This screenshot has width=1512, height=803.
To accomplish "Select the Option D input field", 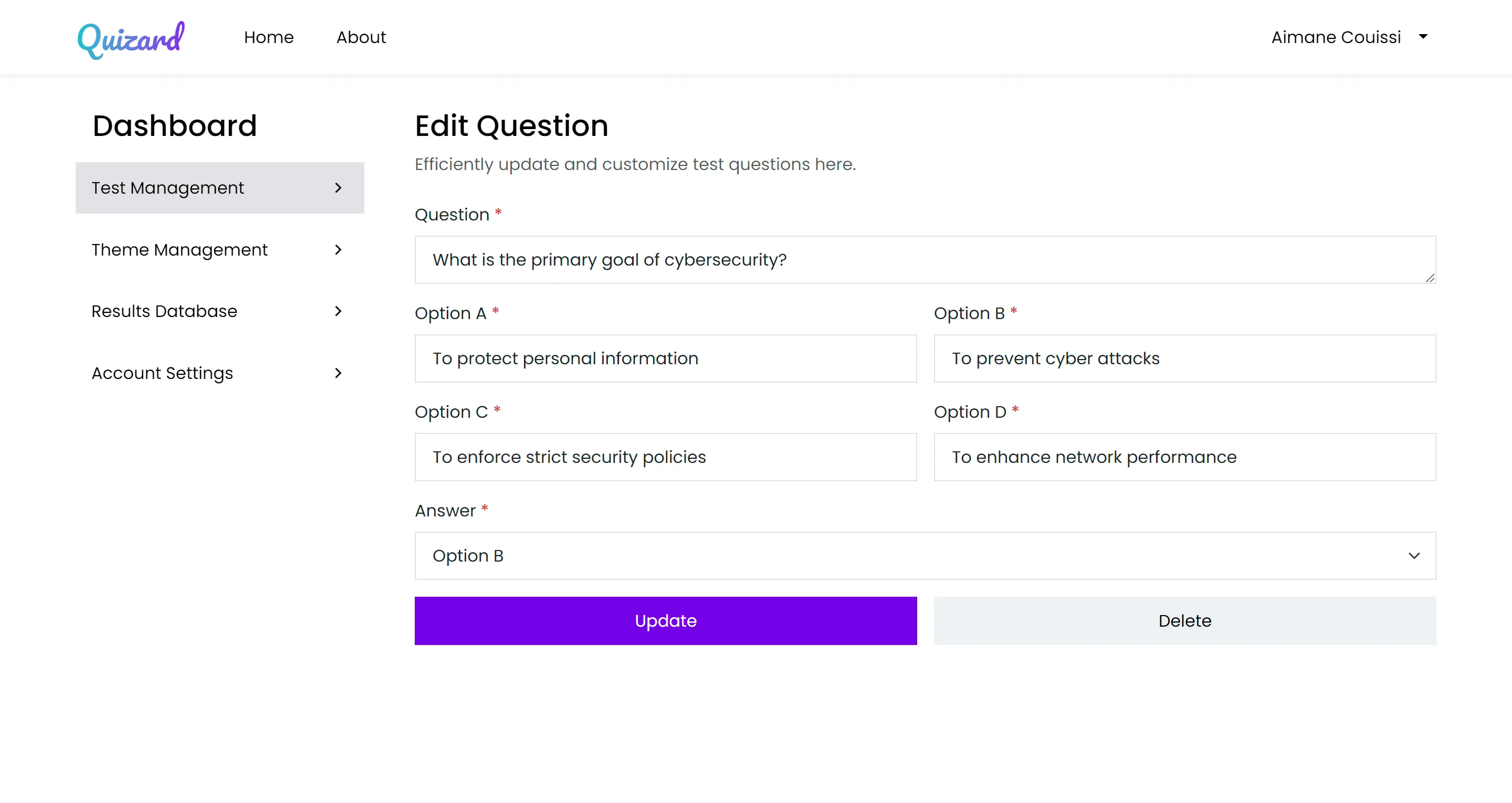I will 1184,457.
